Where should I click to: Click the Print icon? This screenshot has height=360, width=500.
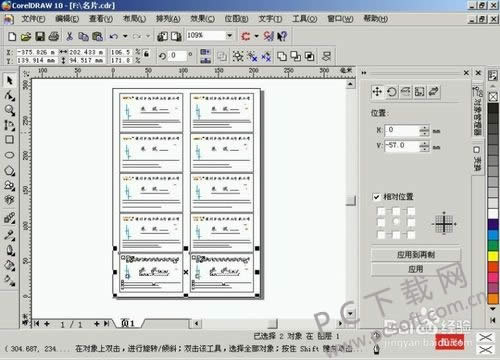tap(54, 36)
